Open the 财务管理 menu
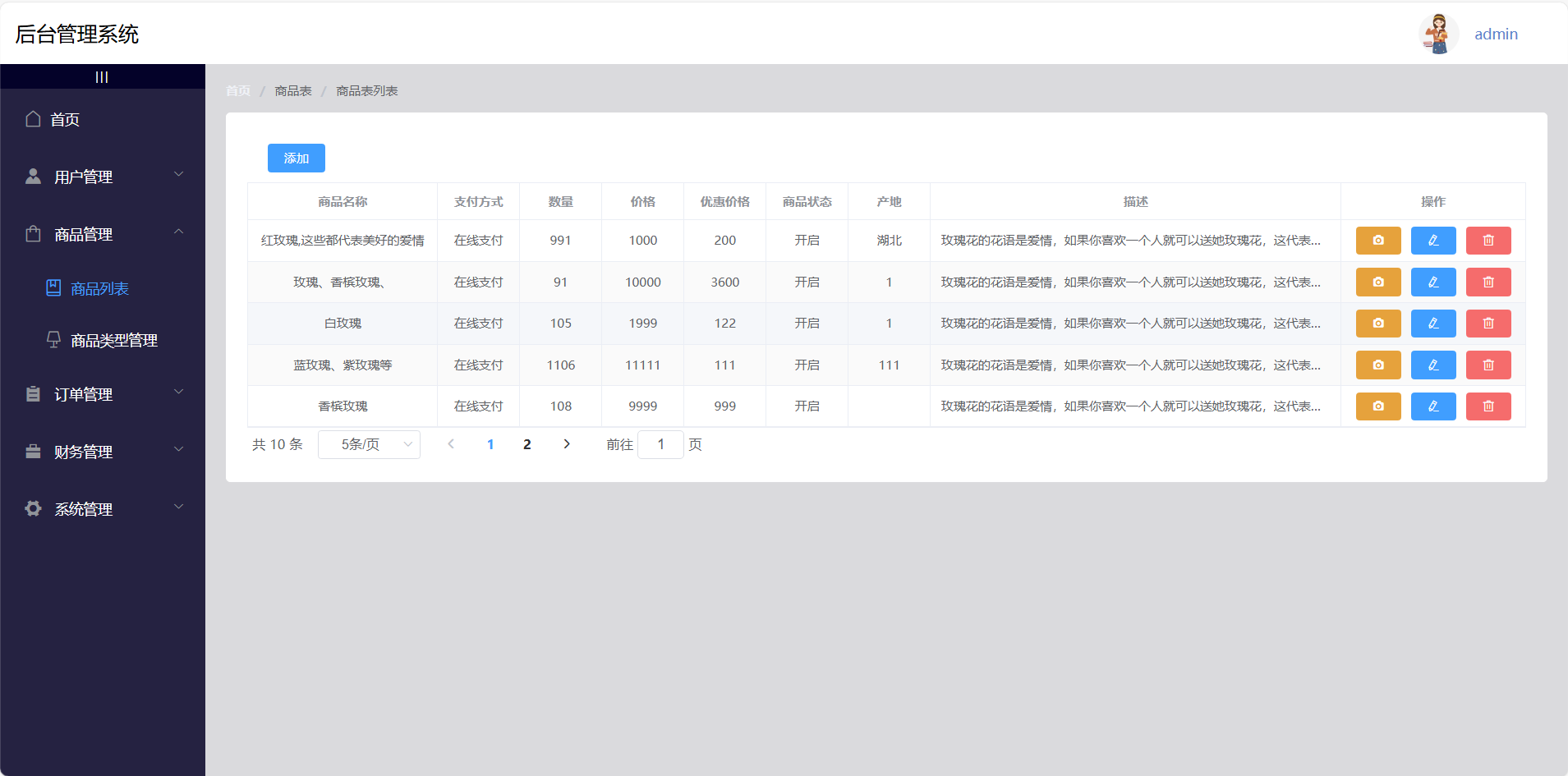The width and height of the screenshot is (1568, 776). 103,452
